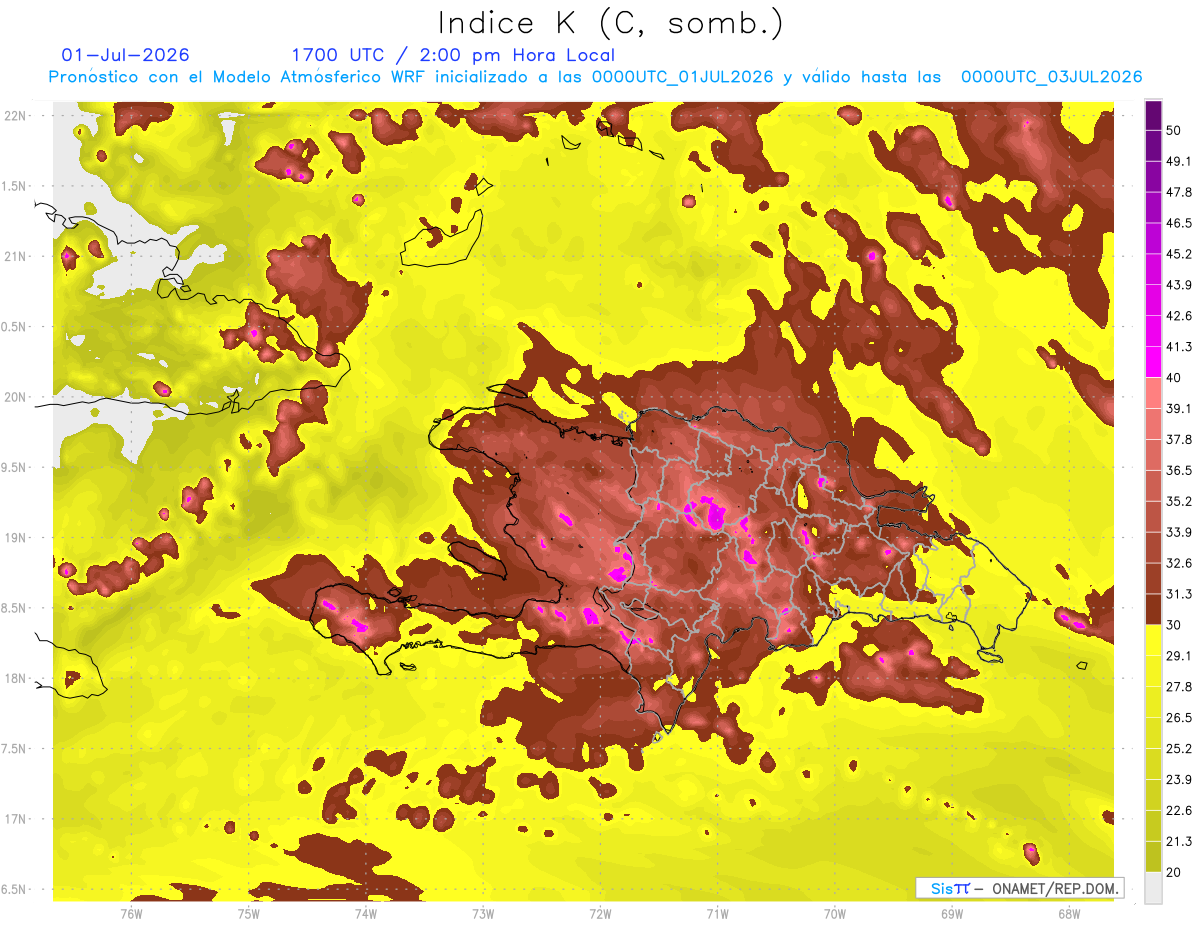Image resolution: width=1200 pixels, height=927 pixels.
Task: Click the '0000UTC_01JUL2026' initialization timestamp
Action: [682, 77]
